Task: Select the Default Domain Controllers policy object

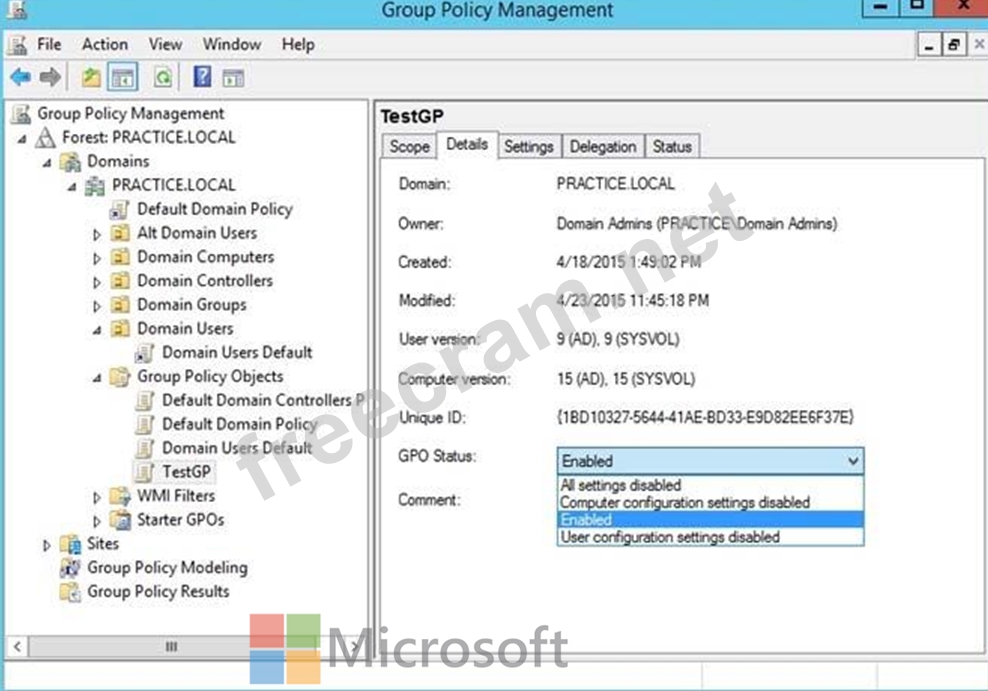Action: pyautogui.click(x=263, y=401)
